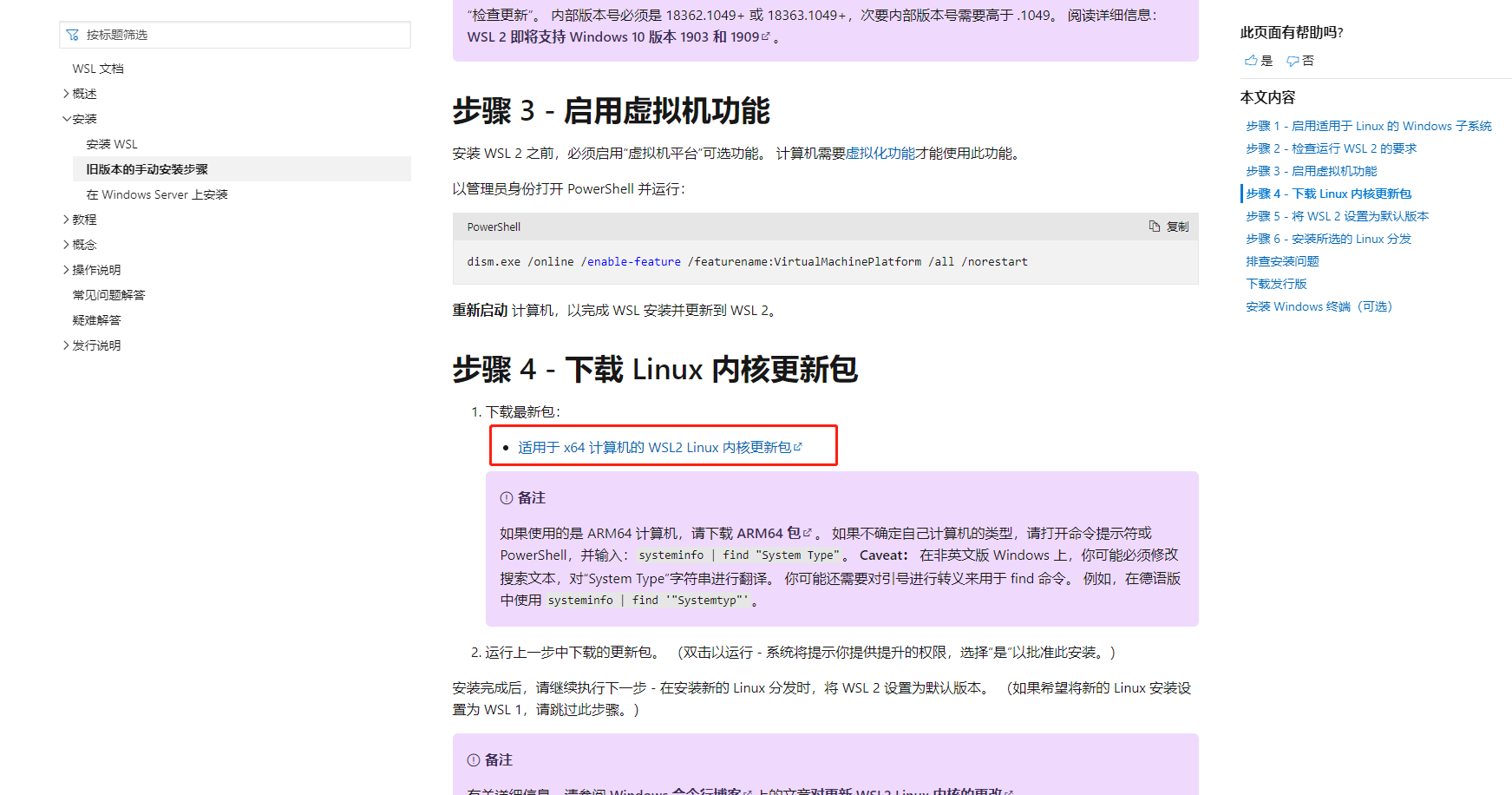Viewport: 1512px width, 795px height.
Task: Jump to 安装 Windows 终端（可选）in contents
Action: point(1319,307)
